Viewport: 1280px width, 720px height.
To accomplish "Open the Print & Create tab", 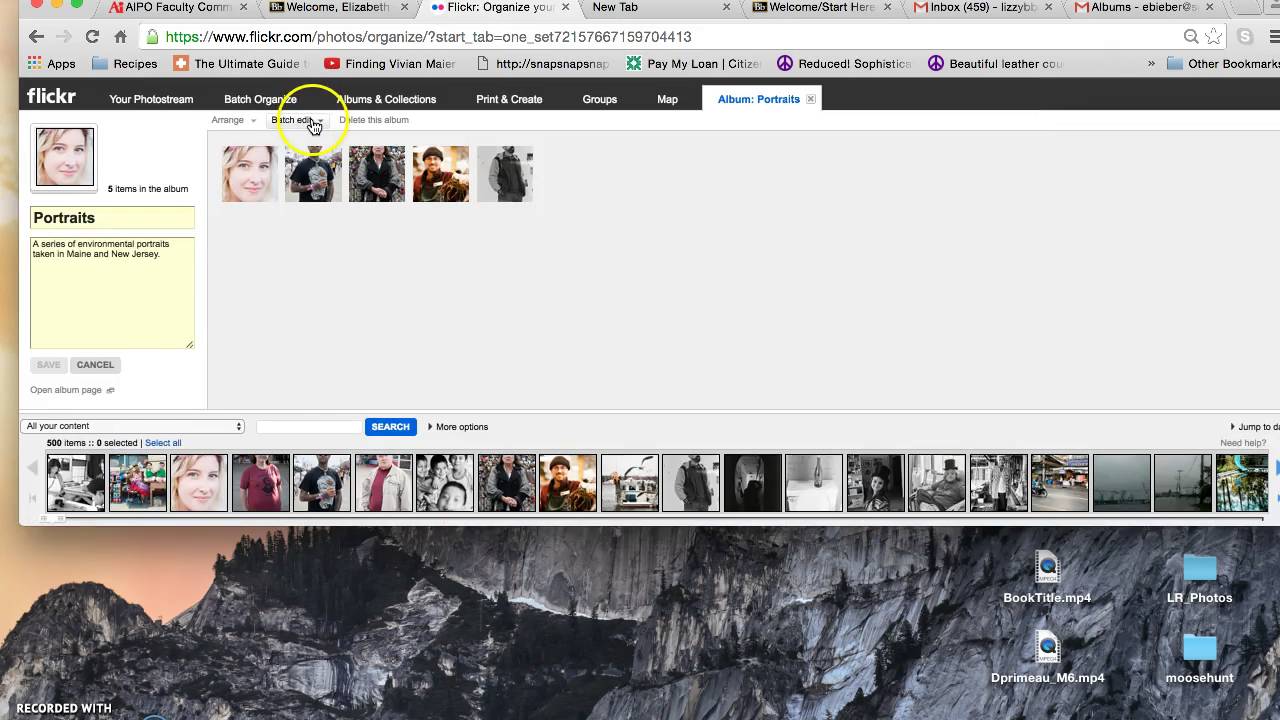I will [509, 99].
